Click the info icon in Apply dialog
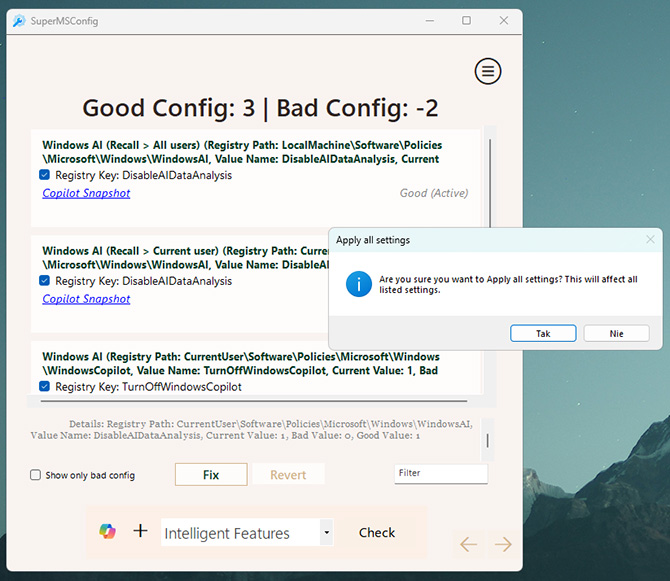Viewport: 670px width, 581px height. [x=359, y=284]
